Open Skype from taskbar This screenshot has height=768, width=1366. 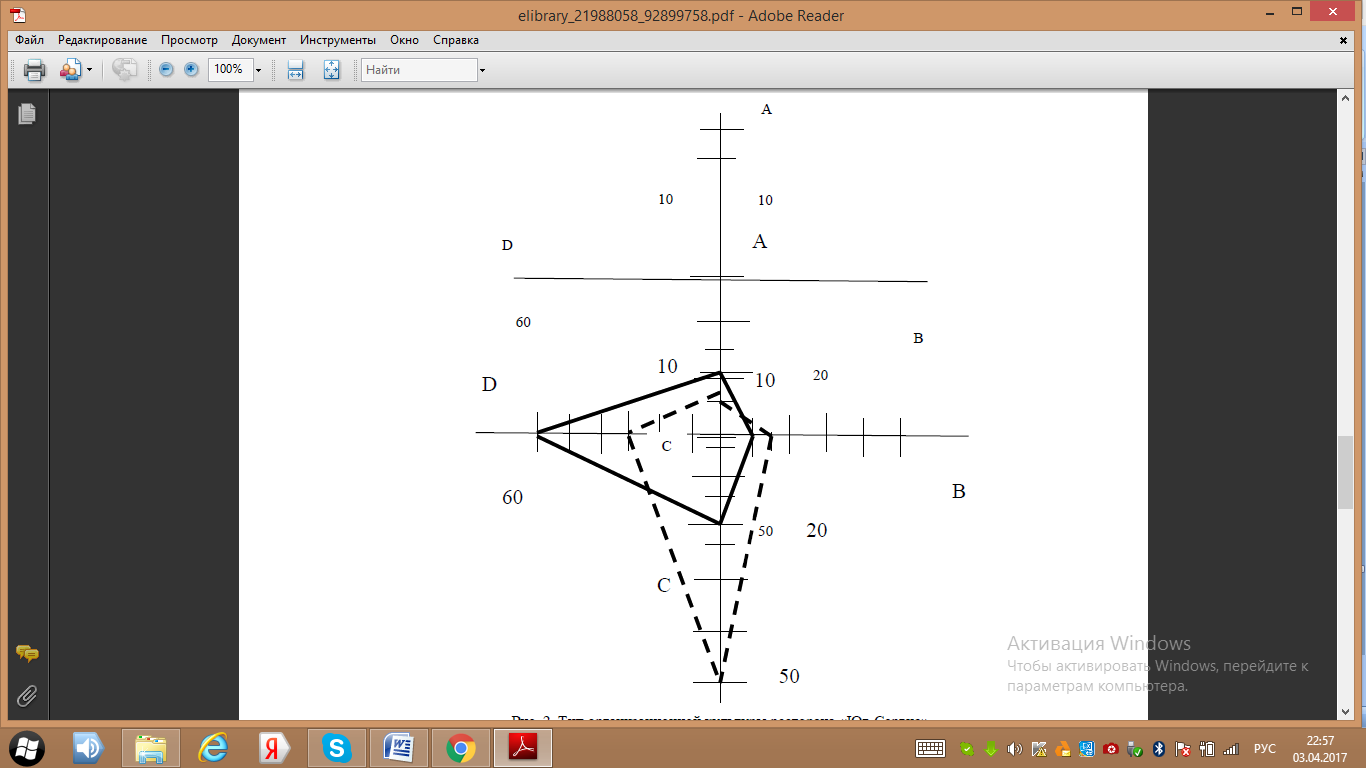(336, 747)
